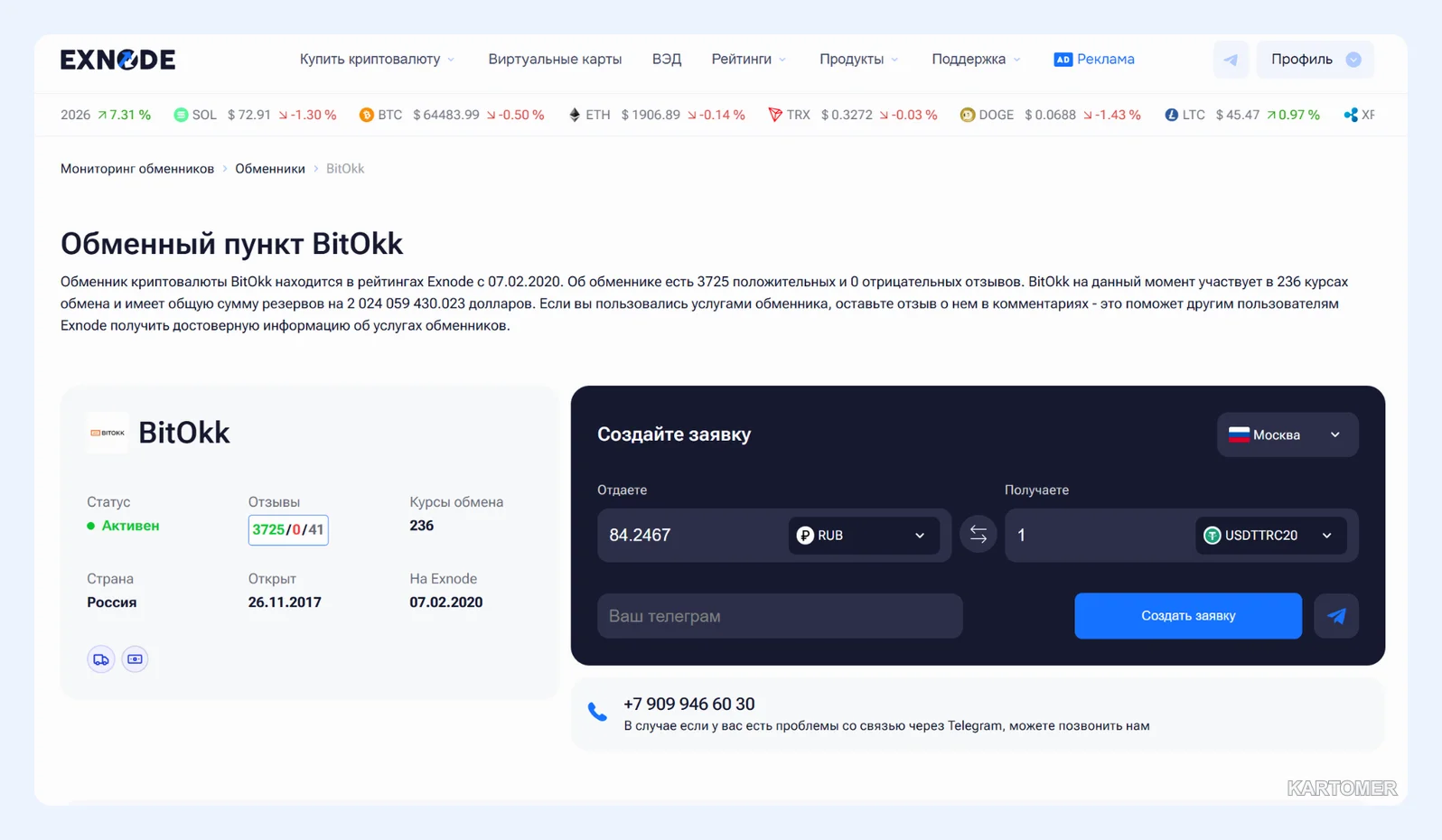This screenshot has width=1442, height=840.
Task: Focus the Ваш телеграм input field
Action: [x=780, y=616]
